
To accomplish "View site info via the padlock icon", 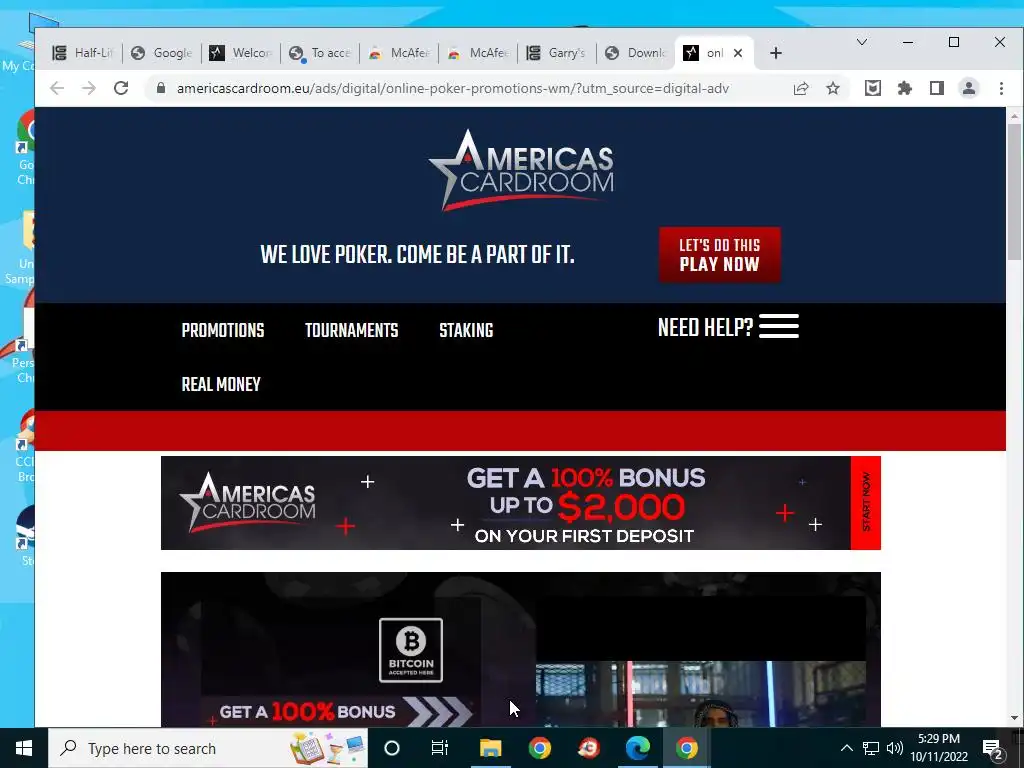I will click(x=161, y=88).
